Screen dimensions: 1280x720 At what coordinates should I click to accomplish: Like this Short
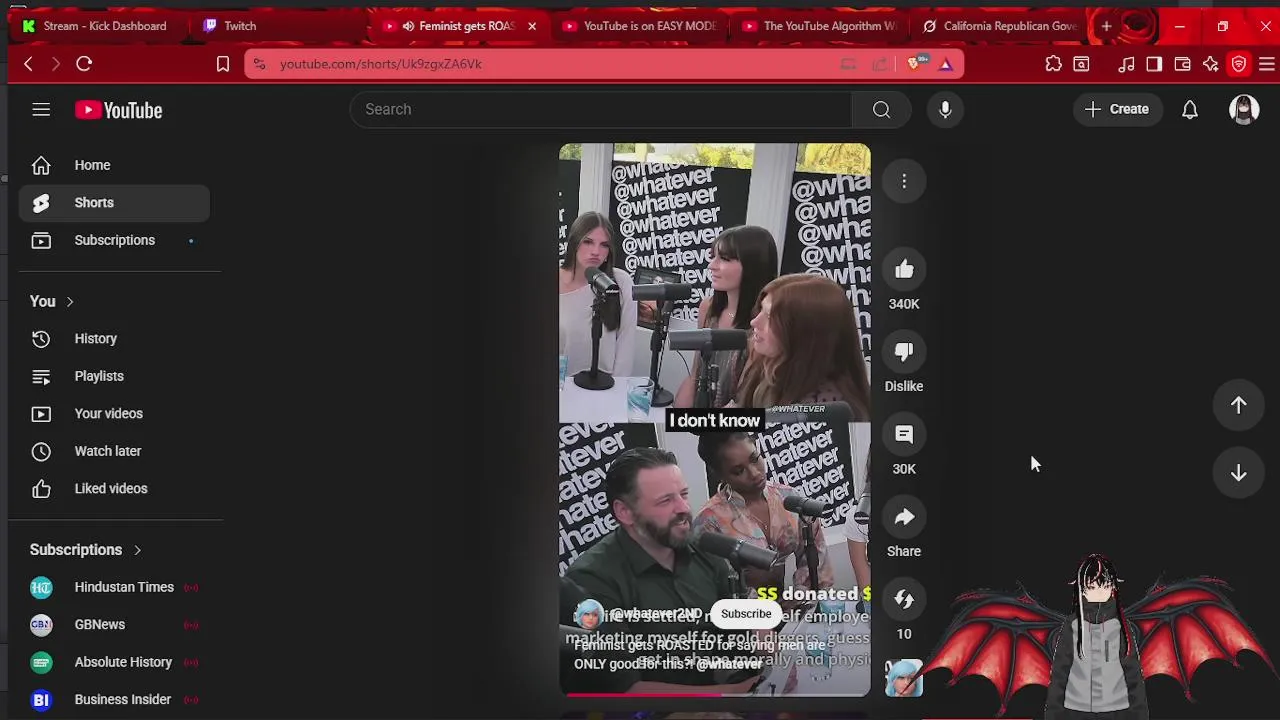904,270
